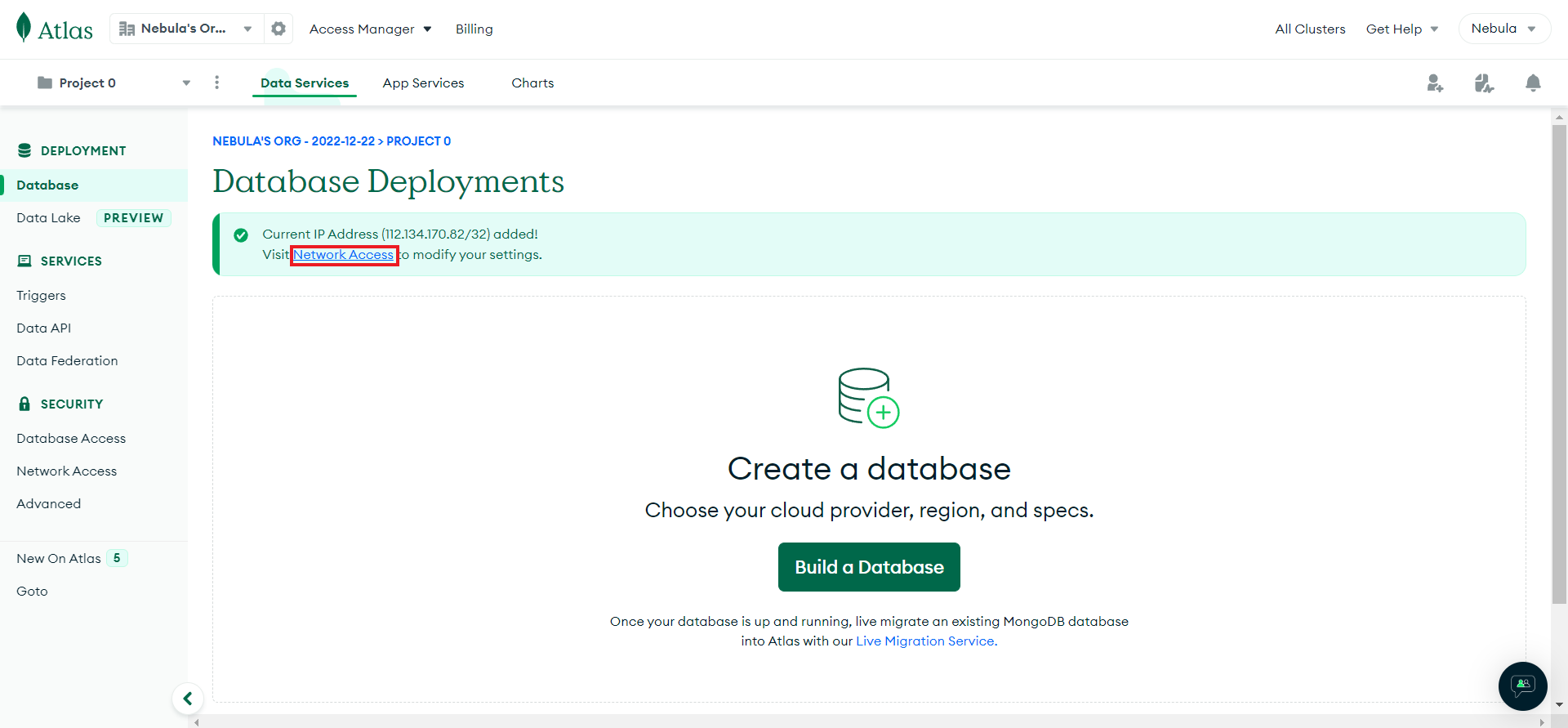Open Data Federation in the sidebar
The image size is (1568, 728).
(67, 360)
